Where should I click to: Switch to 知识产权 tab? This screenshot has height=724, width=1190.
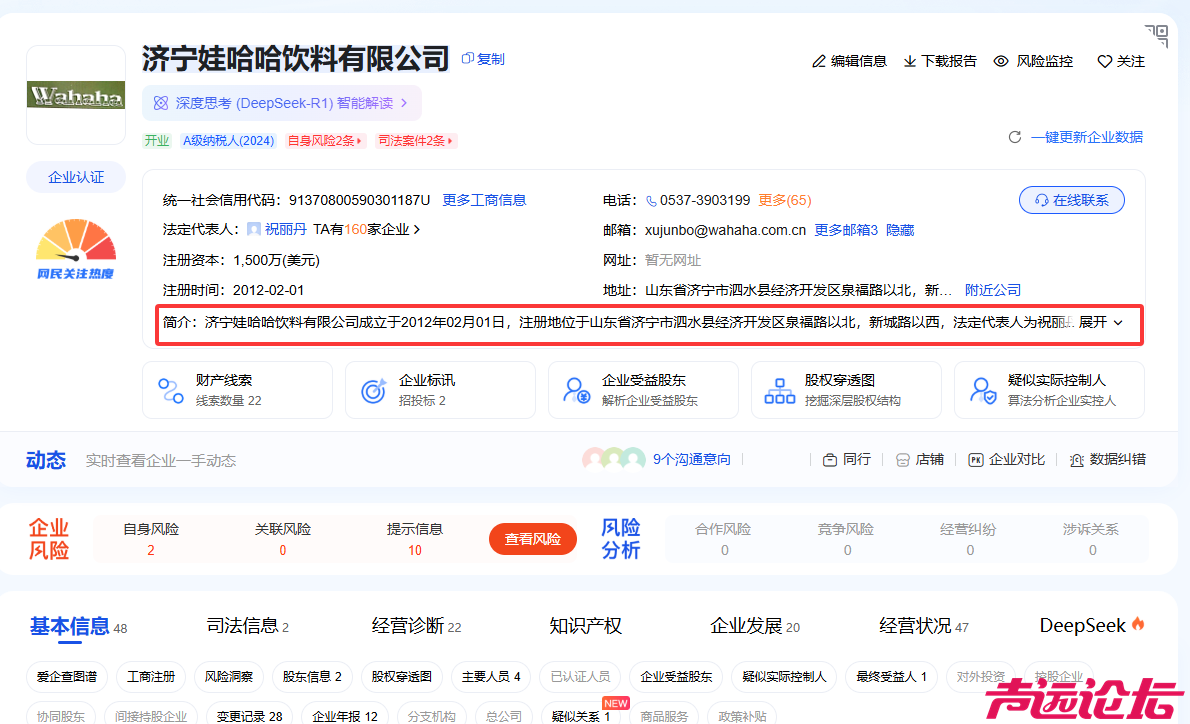pos(585,626)
